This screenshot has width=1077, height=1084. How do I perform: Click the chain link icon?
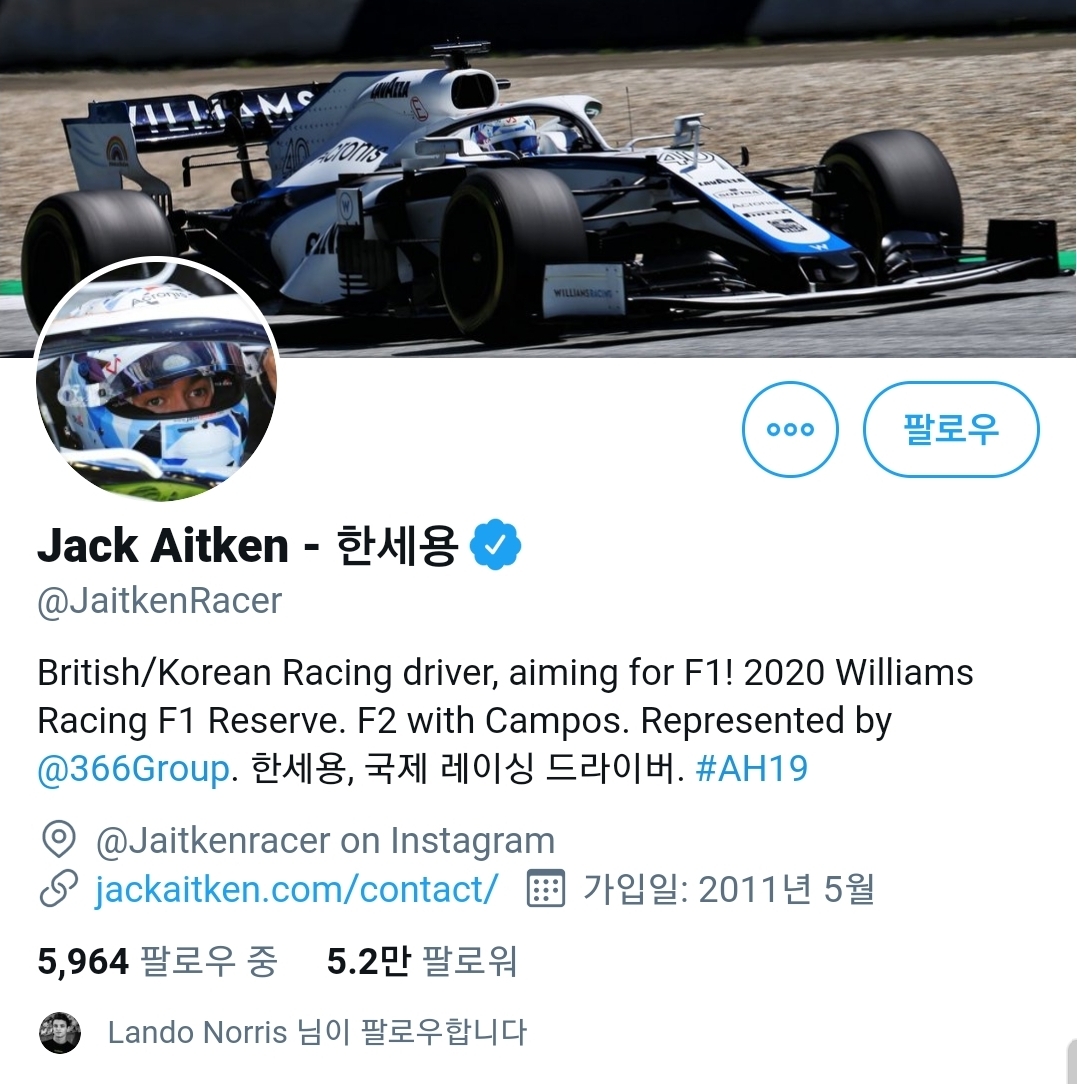[59, 889]
